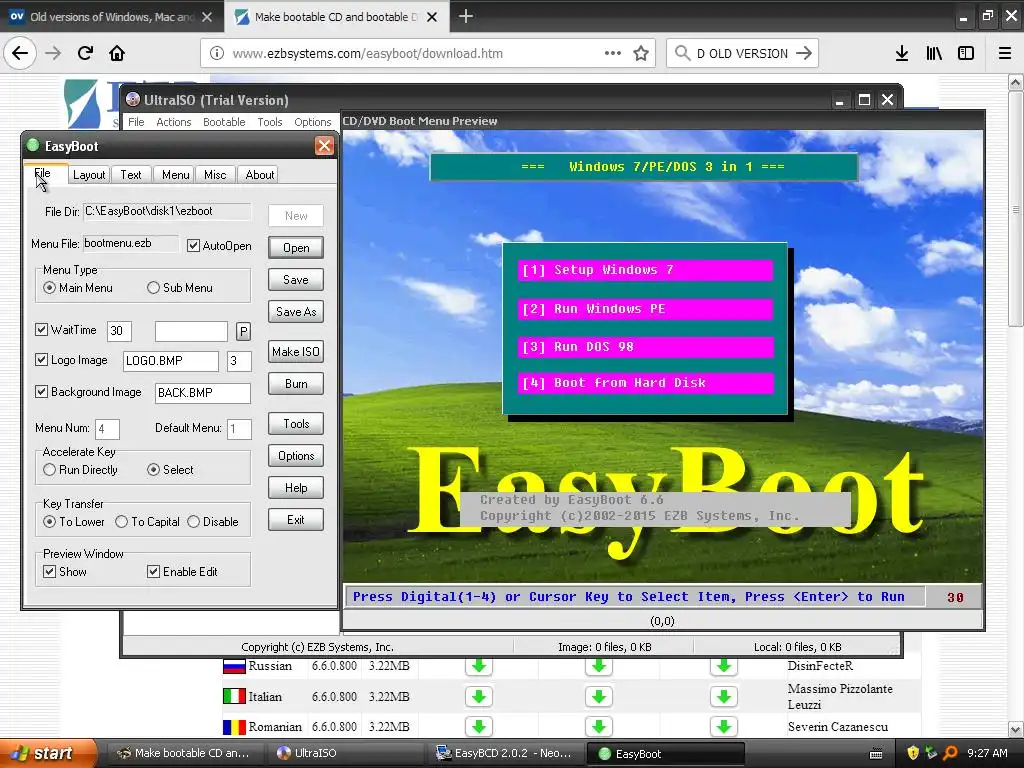Toggle the browser sidebar icon
Image resolution: width=1024 pixels, height=768 pixels.
[x=966, y=53]
